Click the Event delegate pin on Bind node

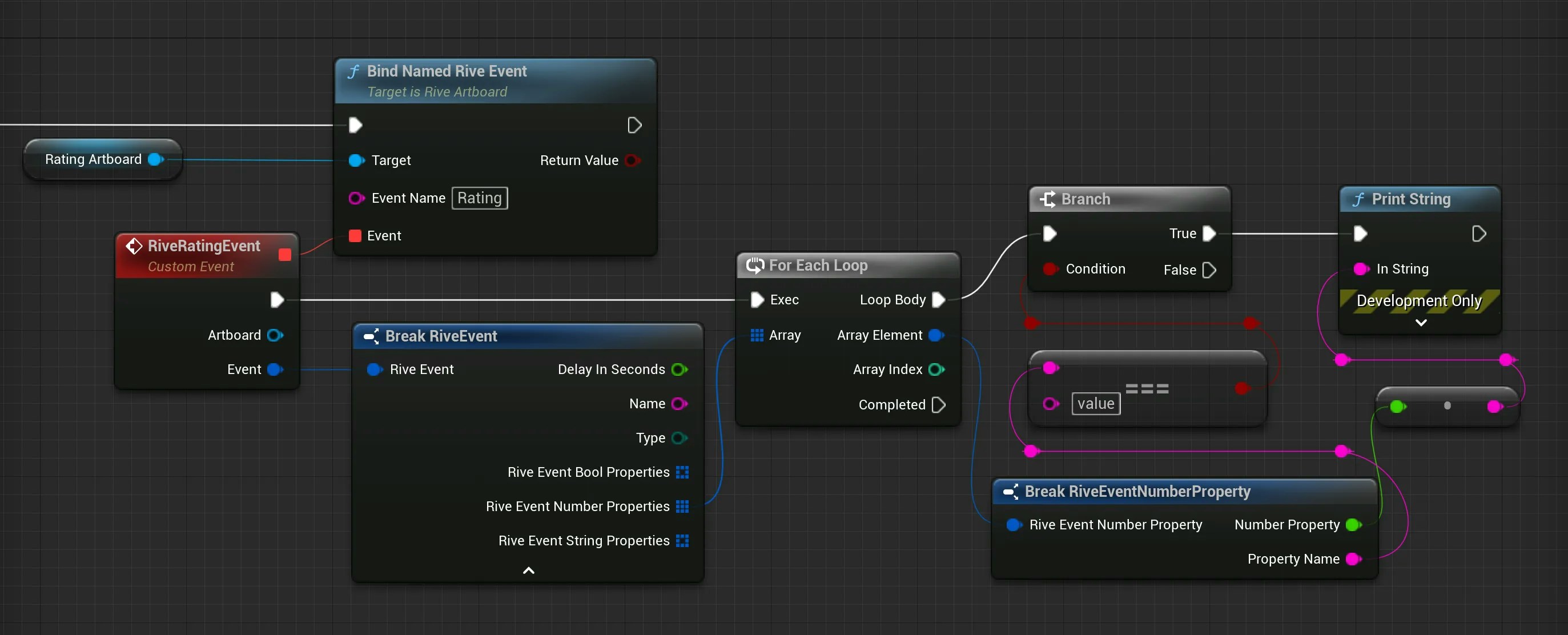click(x=355, y=236)
